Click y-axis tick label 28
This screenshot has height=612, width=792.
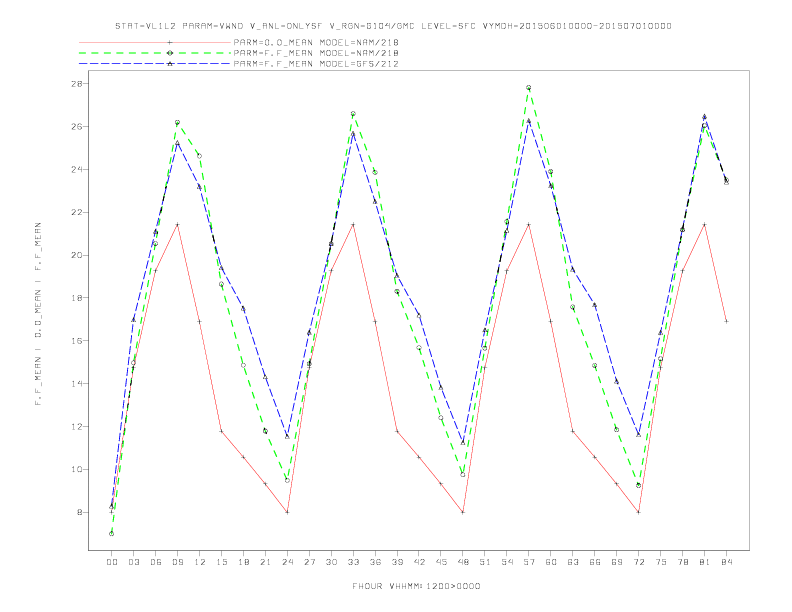pyautogui.click(x=77, y=83)
